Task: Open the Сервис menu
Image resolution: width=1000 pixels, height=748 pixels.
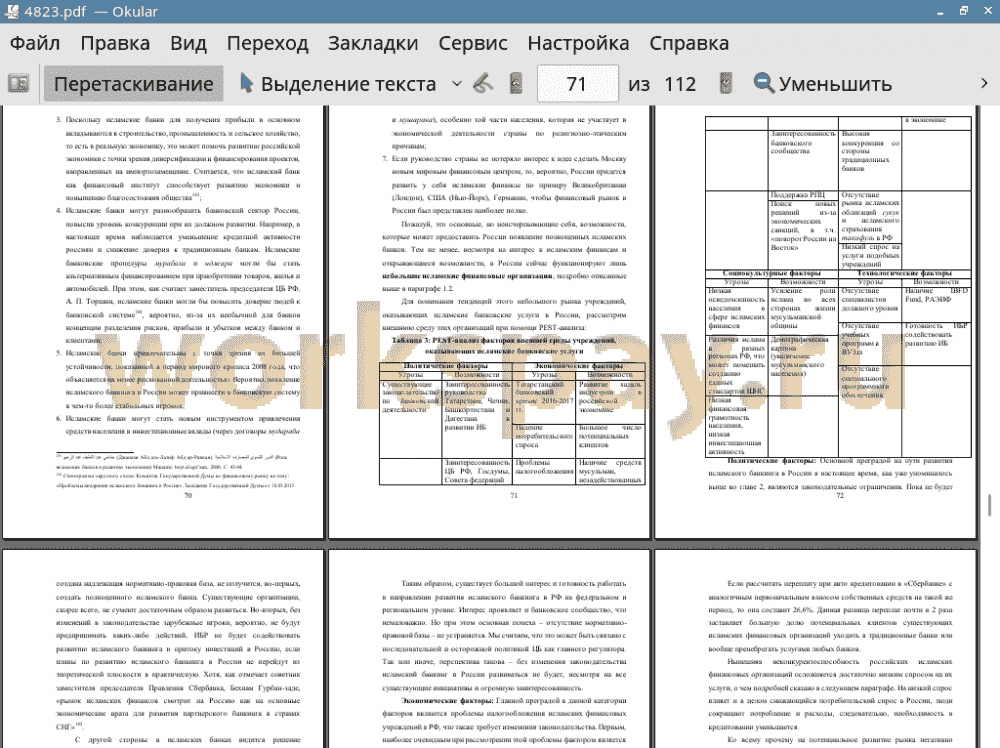Action: tap(473, 43)
